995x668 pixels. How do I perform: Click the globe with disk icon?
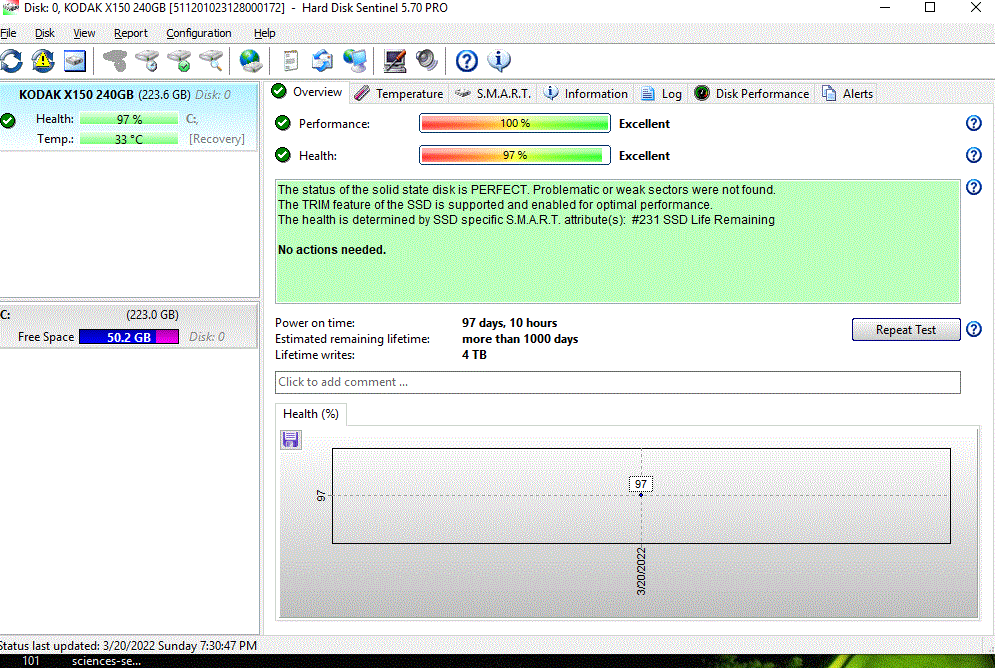point(251,61)
